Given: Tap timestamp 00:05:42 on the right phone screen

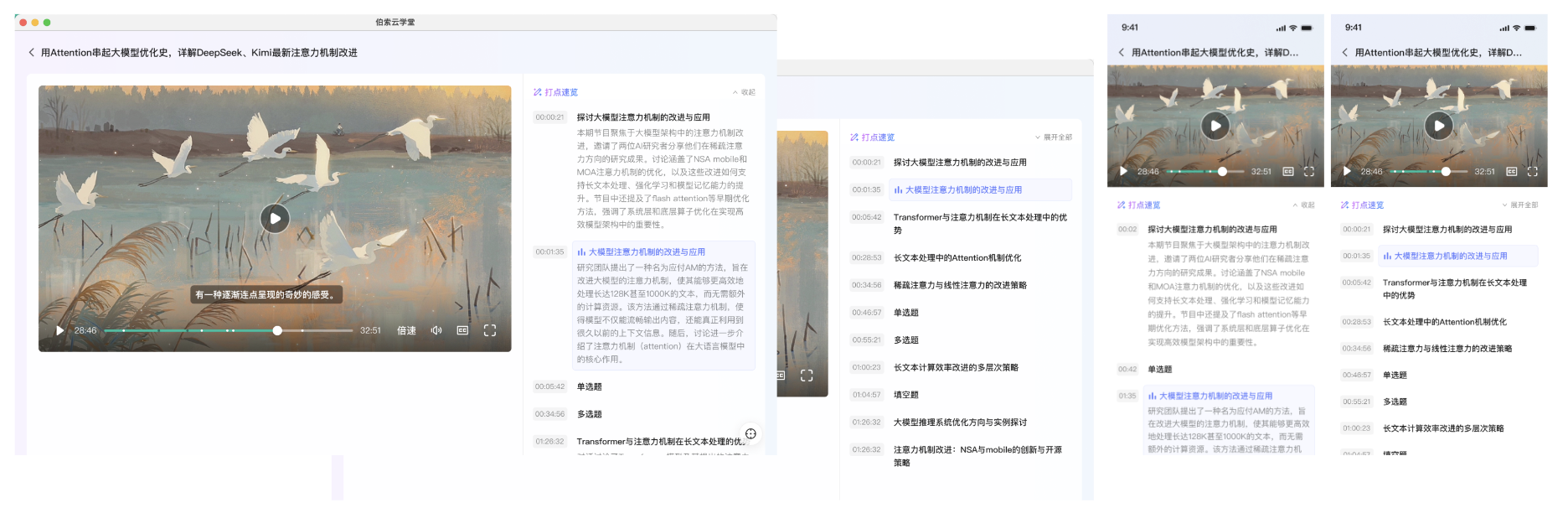Looking at the screenshot, I should point(1356,283).
